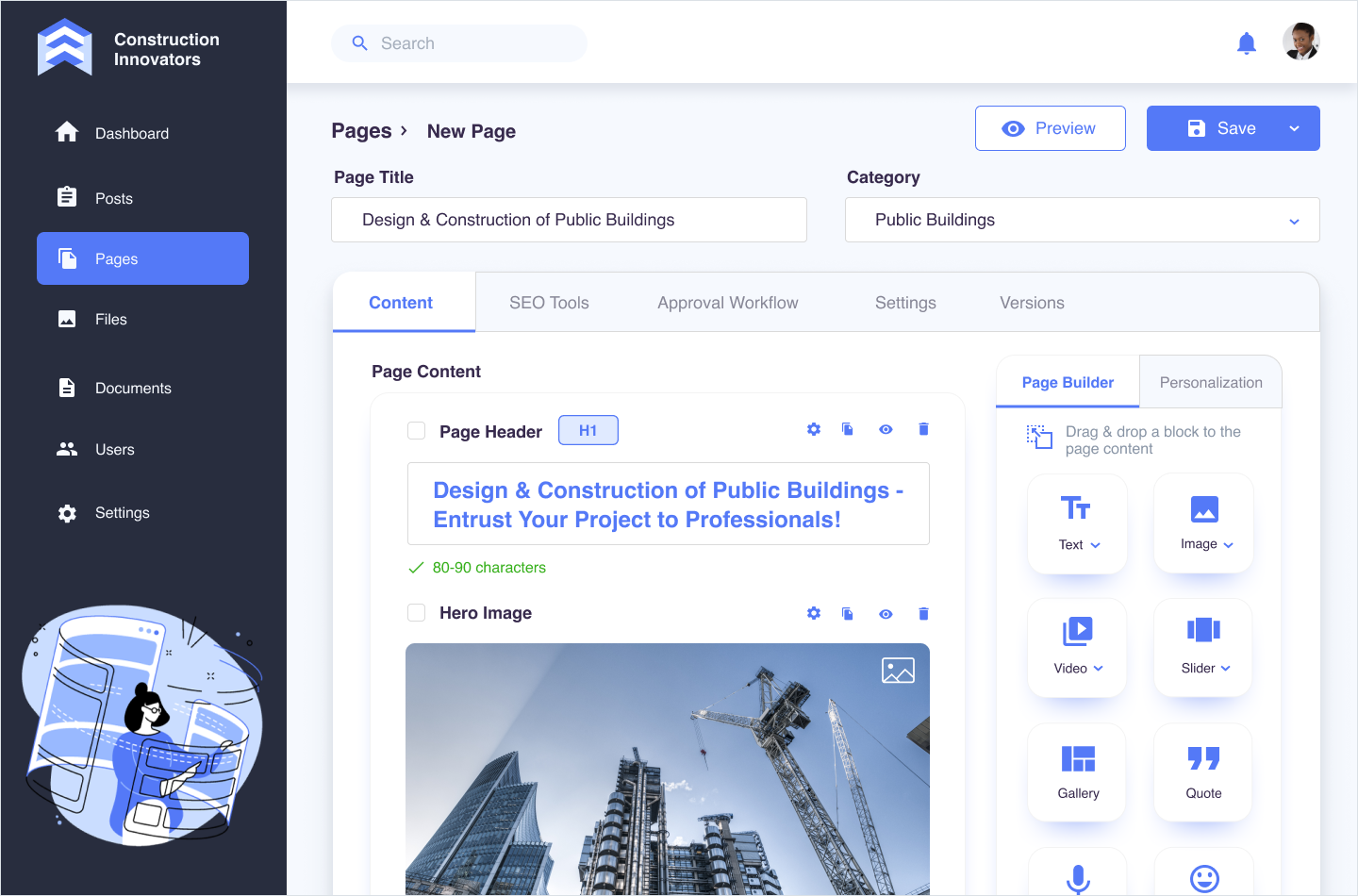Duplicate the Hero Image block
This screenshot has width=1358, height=896.
848,614
